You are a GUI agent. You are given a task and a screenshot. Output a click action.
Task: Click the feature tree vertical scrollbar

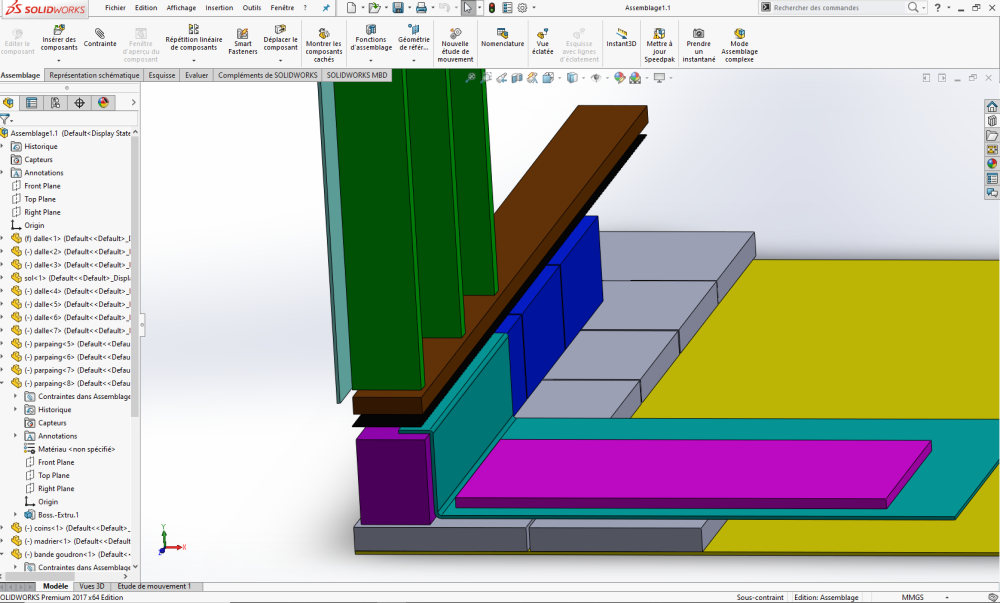135,276
